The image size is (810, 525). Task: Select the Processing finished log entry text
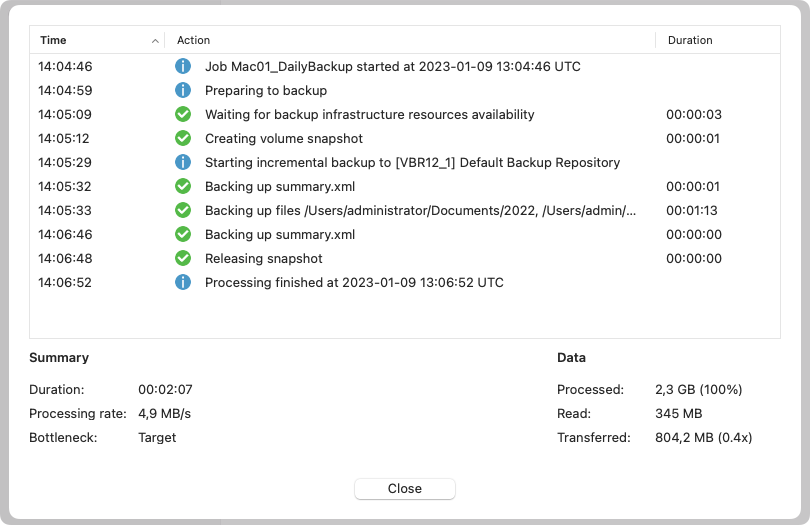[354, 283]
